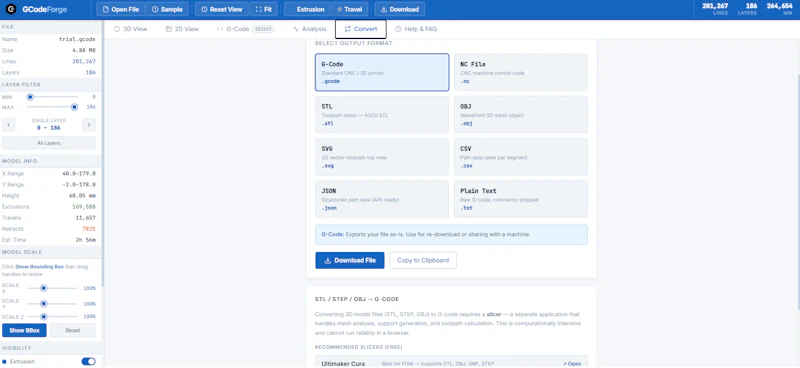The image size is (800, 368).
Task: Click the Scale Z slider handle
Action: click(44, 316)
